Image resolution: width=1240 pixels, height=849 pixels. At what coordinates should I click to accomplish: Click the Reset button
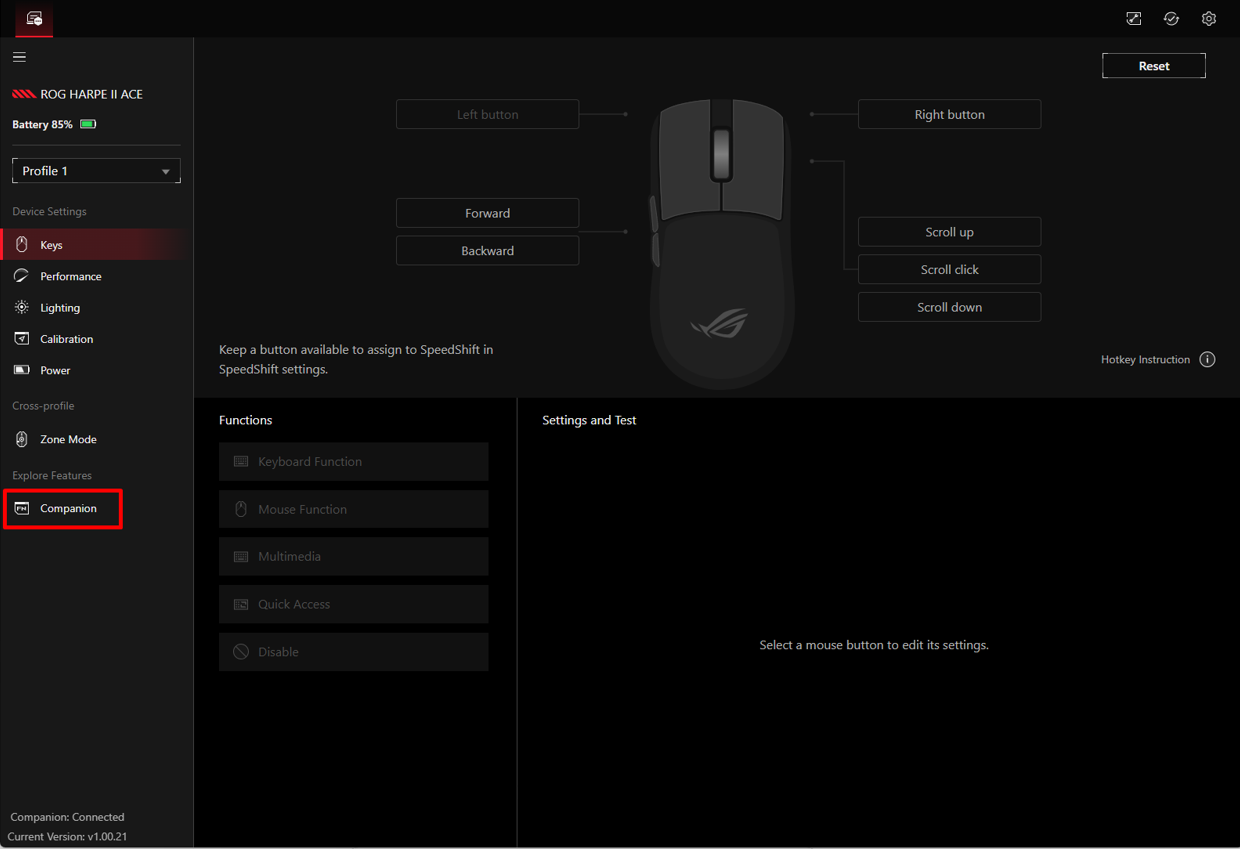click(x=1154, y=66)
